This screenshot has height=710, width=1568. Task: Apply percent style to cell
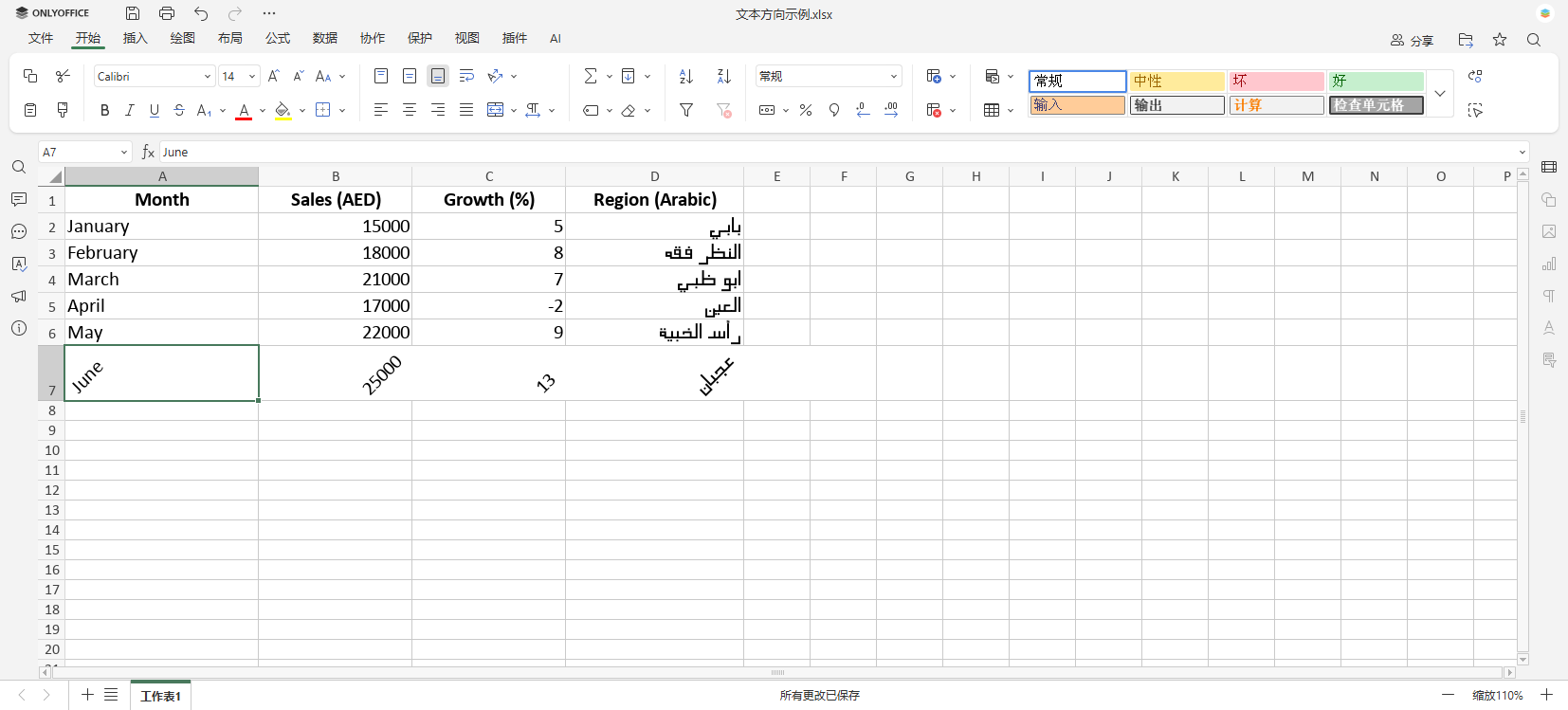tap(806, 110)
